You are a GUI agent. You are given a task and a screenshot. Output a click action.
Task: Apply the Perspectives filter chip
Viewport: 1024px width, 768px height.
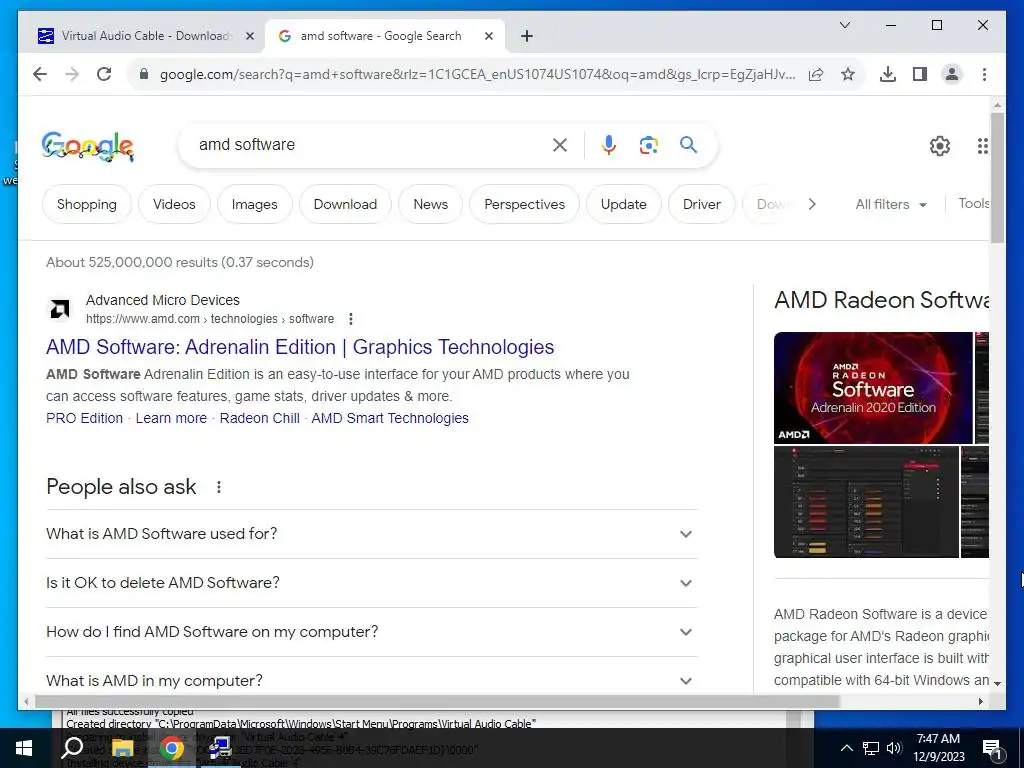[524, 204]
